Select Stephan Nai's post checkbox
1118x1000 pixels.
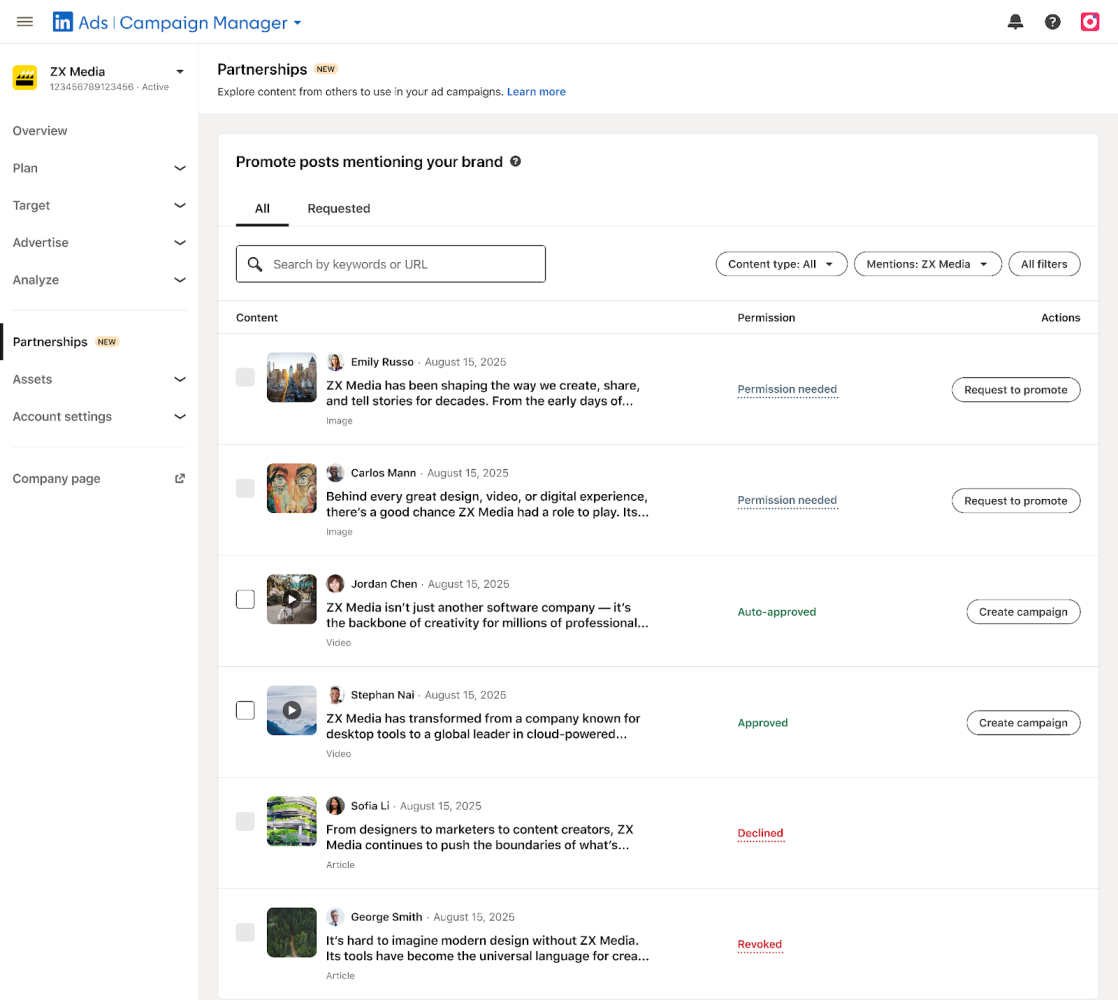click(x=245, y=710)
